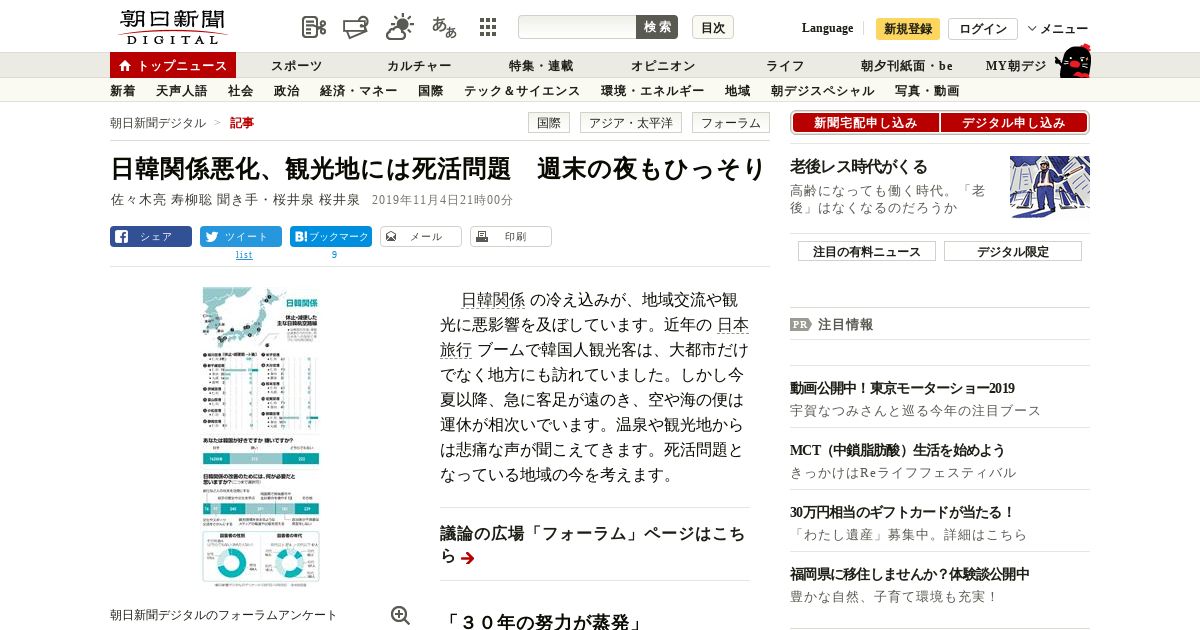Open the 新着 submenu item

tap(123, 91)
